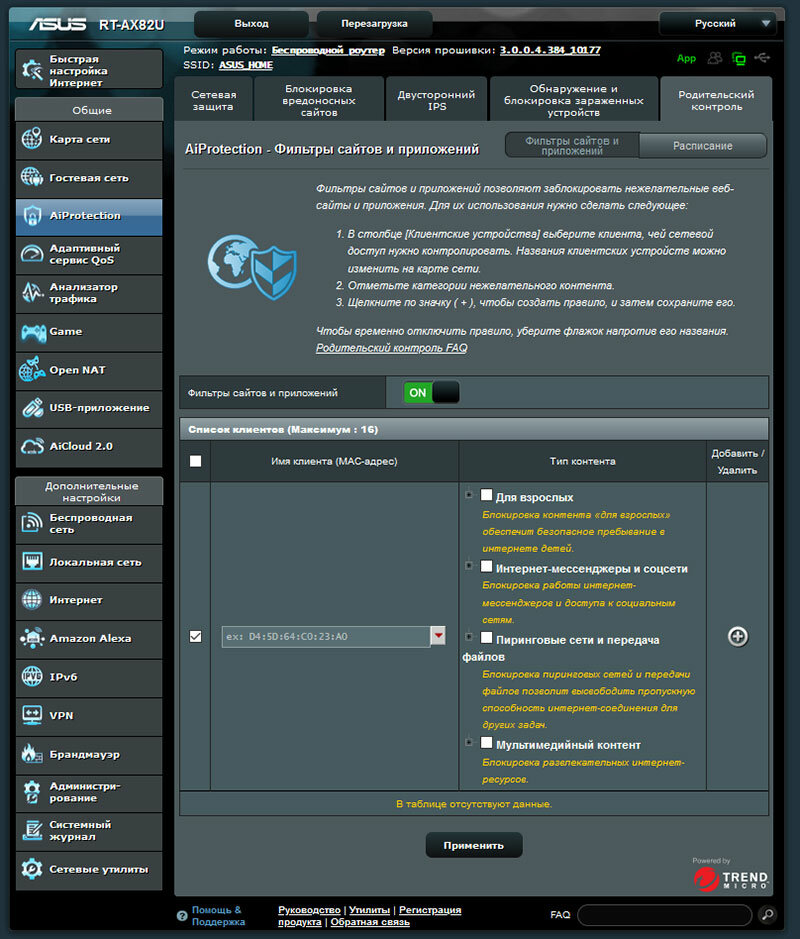The width and height of the screenshot is (800, 939).
Task: Switch to Блокировка вредоносных сайтов tab
Action: [x=319, y=100]
